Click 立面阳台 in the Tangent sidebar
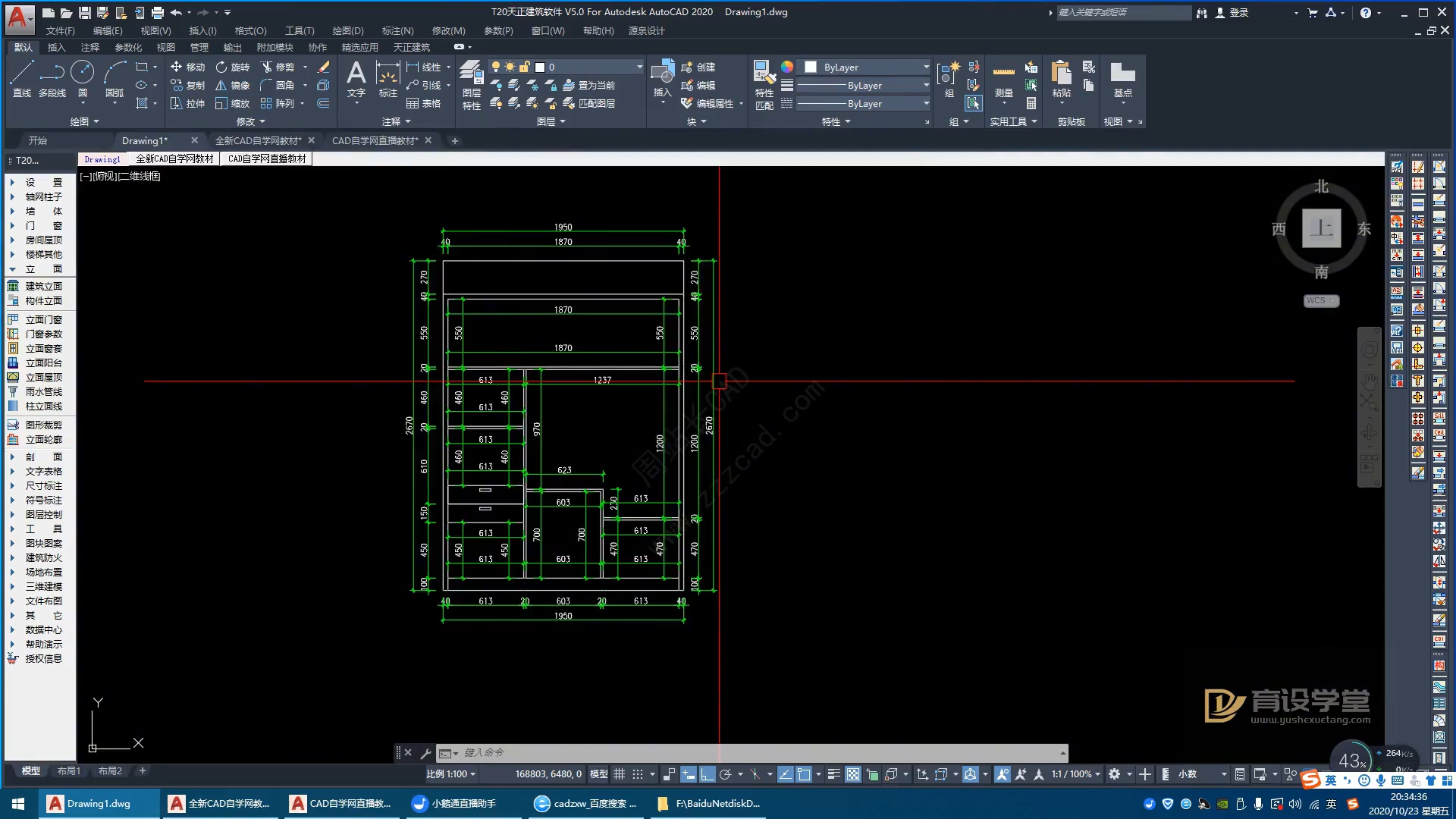The height and width of the screenshot is (819, 1456). pos(43,362)
